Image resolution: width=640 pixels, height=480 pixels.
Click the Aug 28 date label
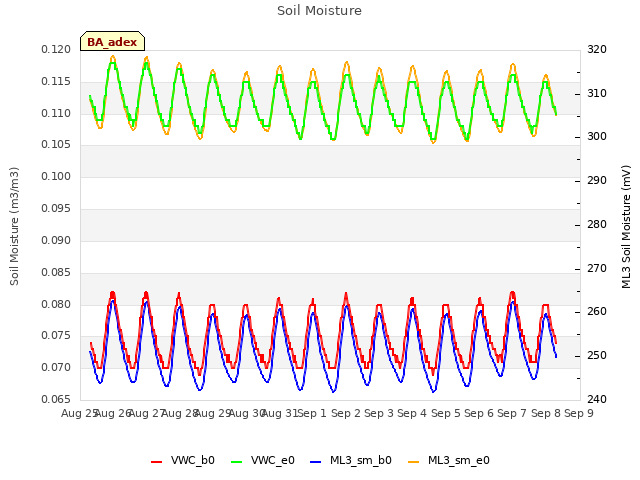point(180,413)
